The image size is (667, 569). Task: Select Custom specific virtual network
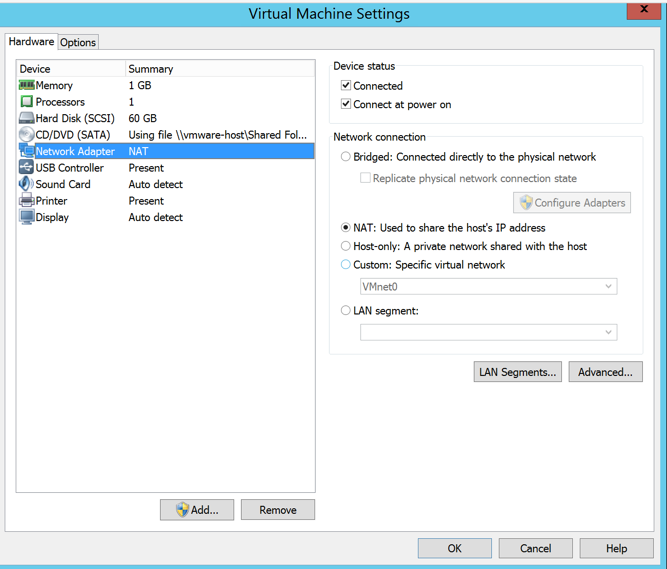[345, 265]
